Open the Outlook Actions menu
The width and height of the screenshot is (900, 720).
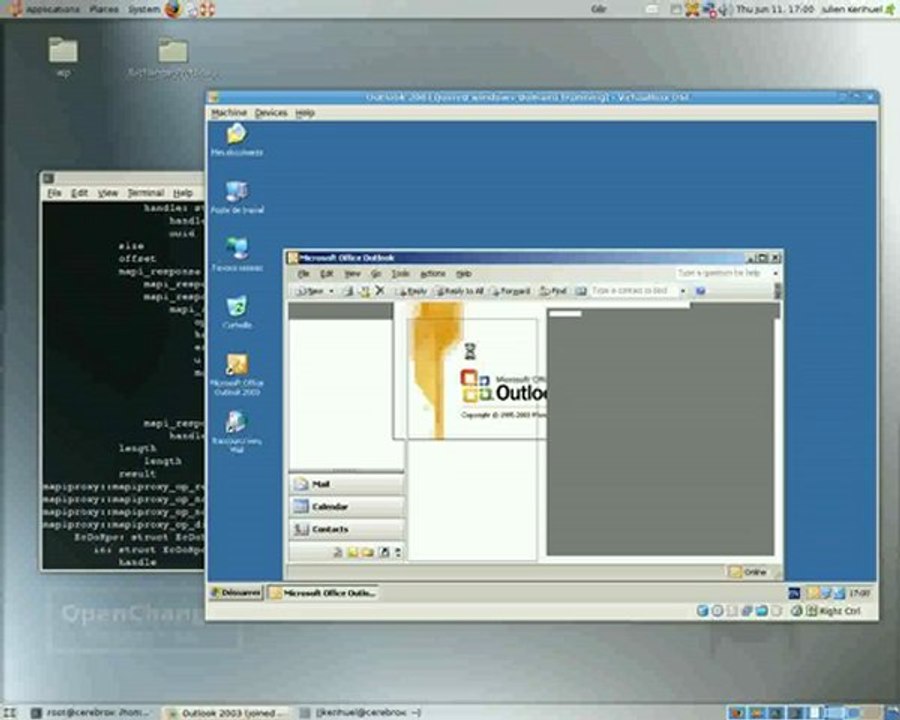pyautogui.click(x=433, y=274)
